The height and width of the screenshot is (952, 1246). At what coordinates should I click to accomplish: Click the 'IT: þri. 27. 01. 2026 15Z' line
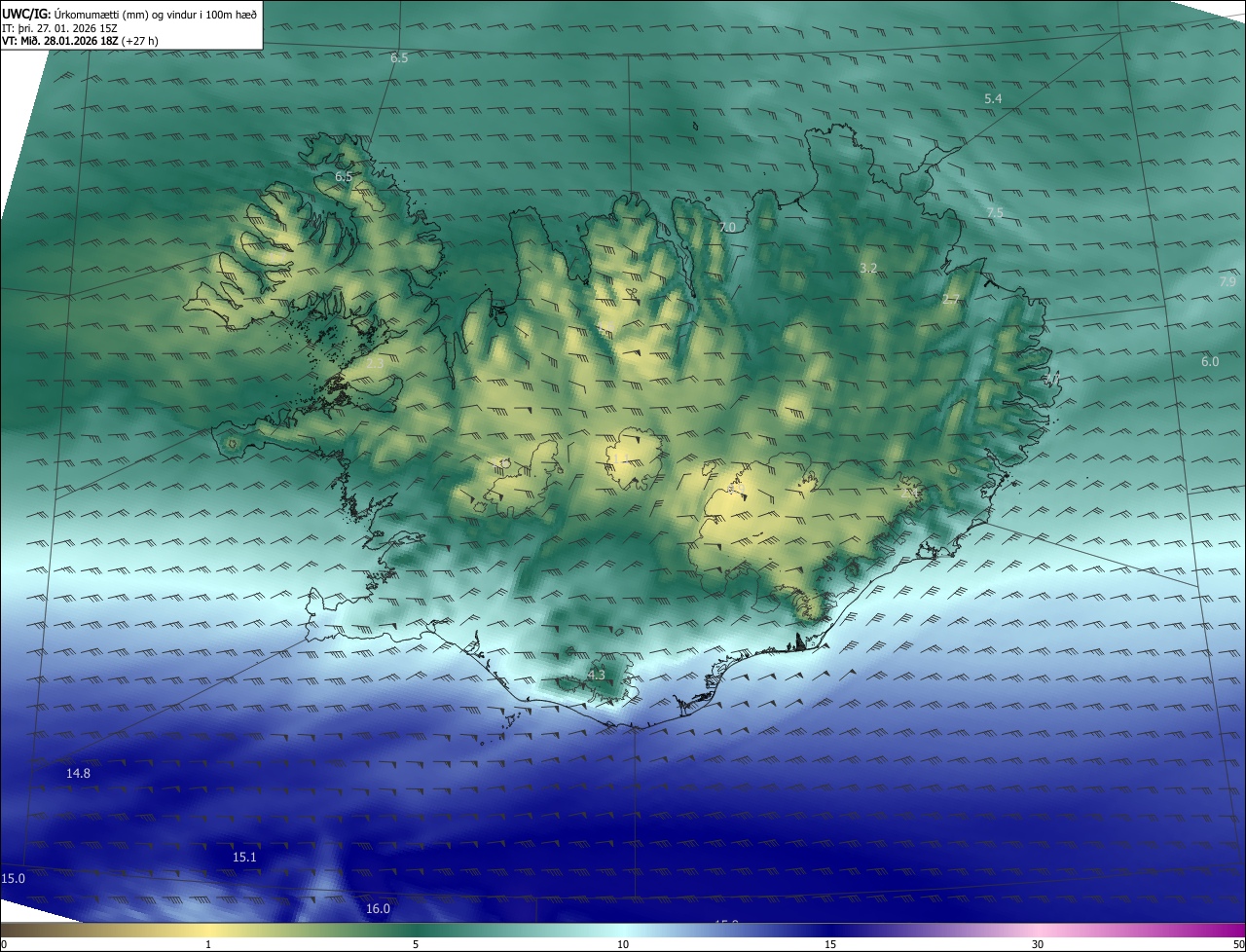[60, 28]
